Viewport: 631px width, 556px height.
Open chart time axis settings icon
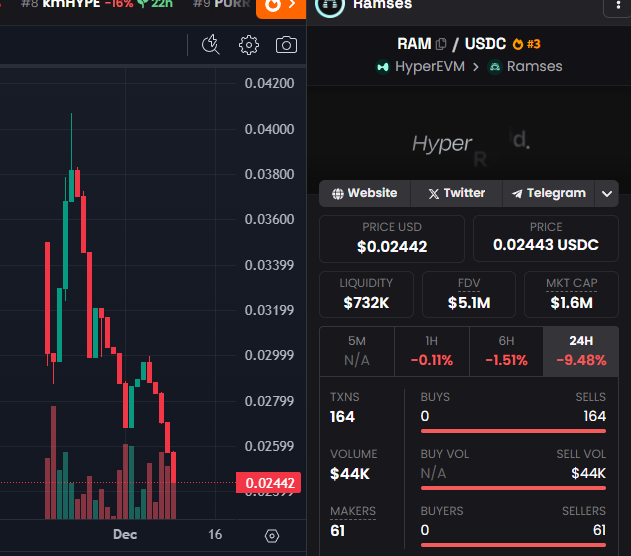tap(272, 535)
